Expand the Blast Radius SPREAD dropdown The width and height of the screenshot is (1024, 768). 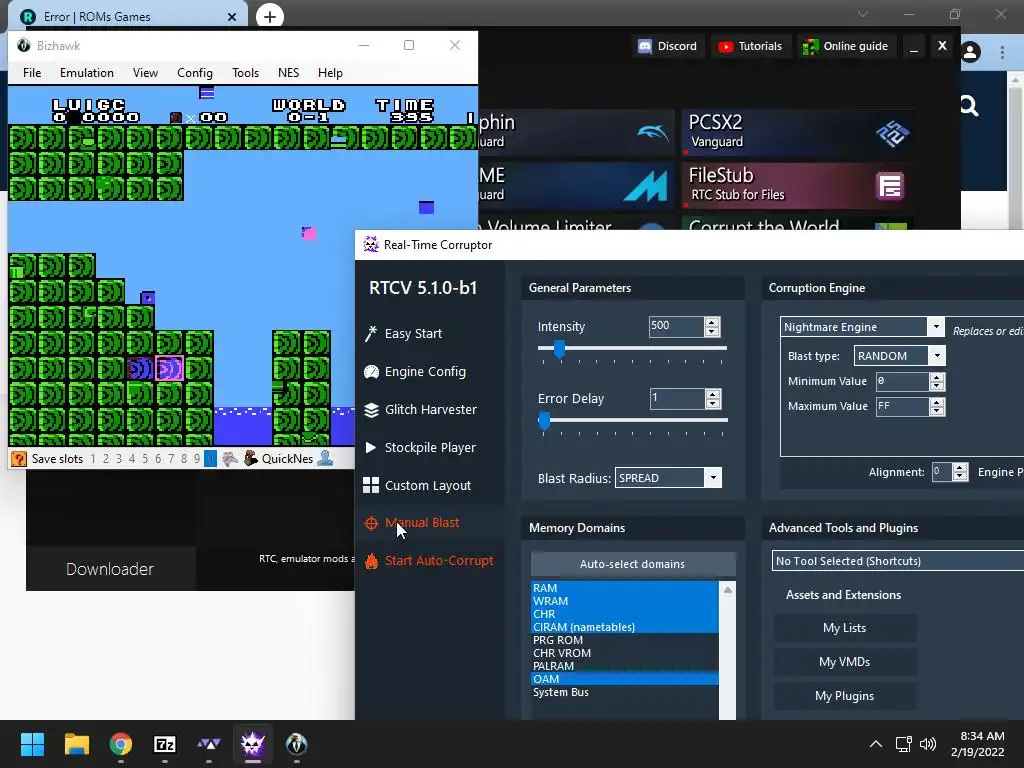pos(713,478)
